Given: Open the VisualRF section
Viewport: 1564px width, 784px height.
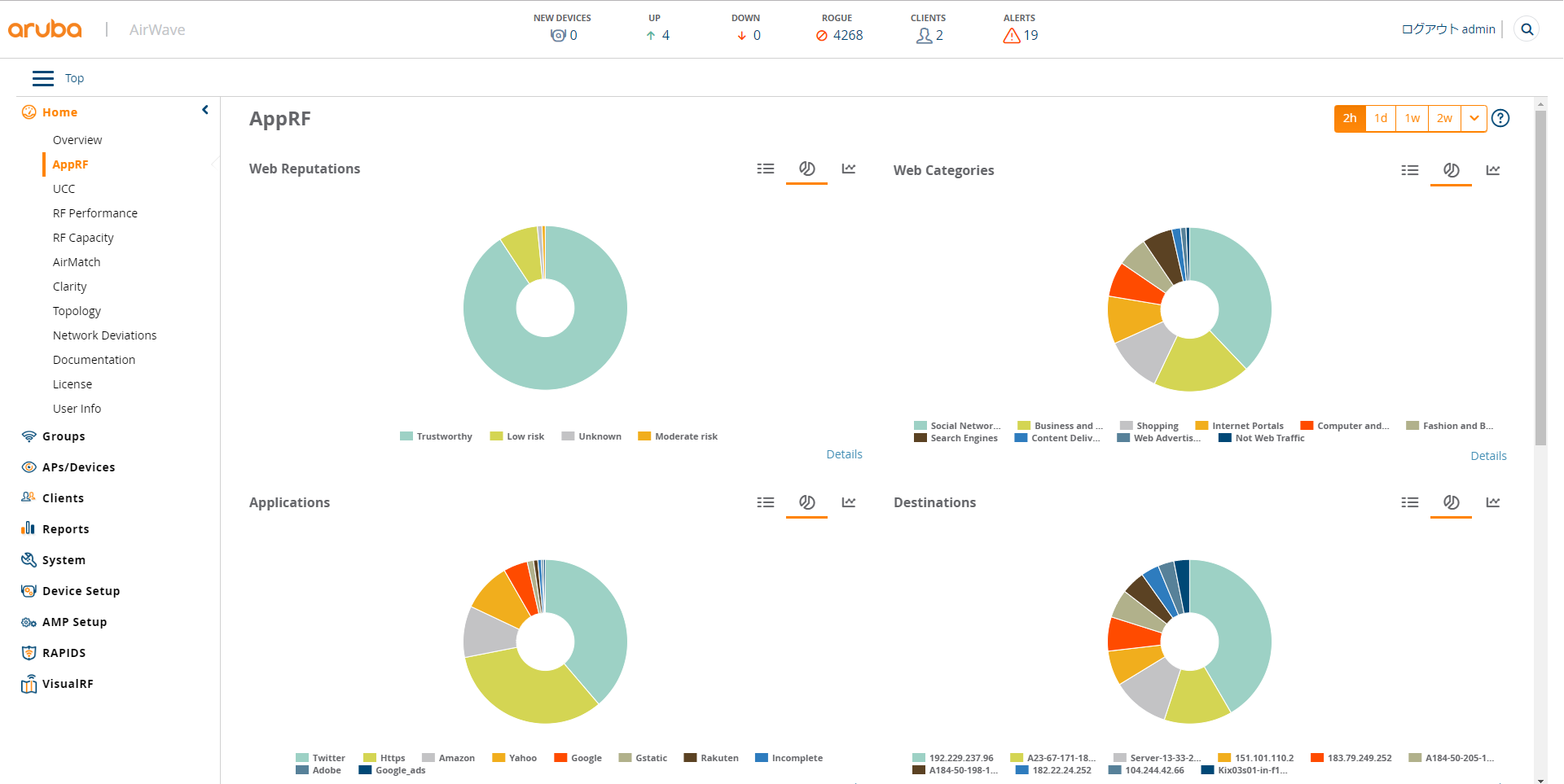Looking at the screenshot, I should pyautogui.click(x=68, y=684).
